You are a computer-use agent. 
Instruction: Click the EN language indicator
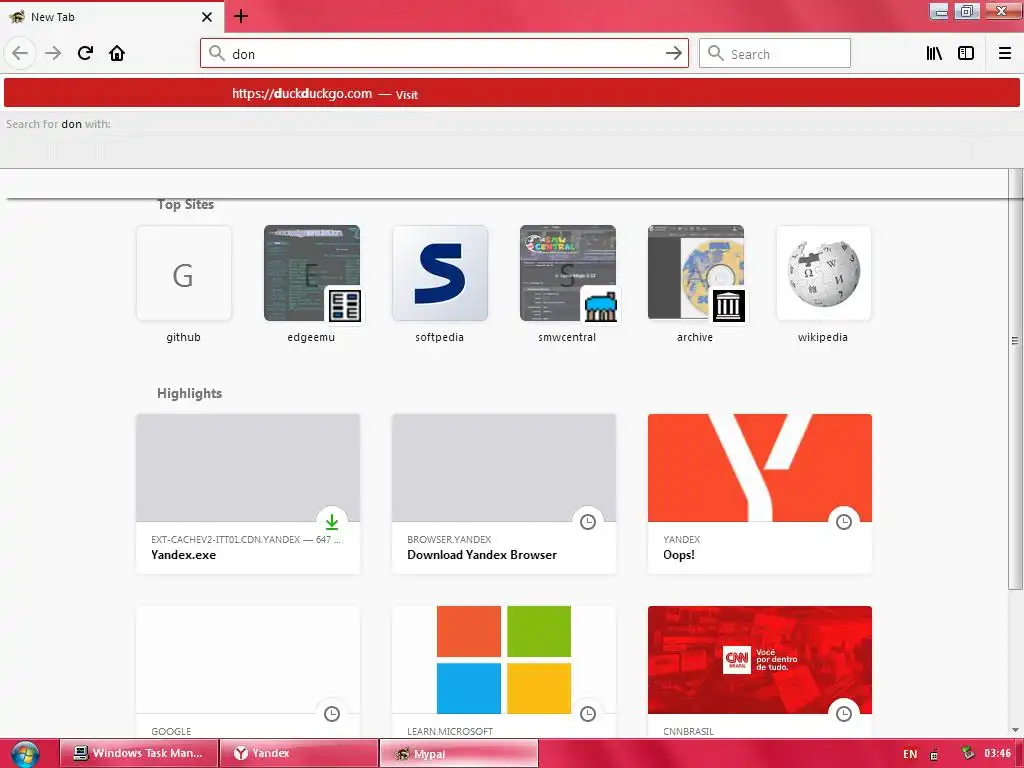910,754
